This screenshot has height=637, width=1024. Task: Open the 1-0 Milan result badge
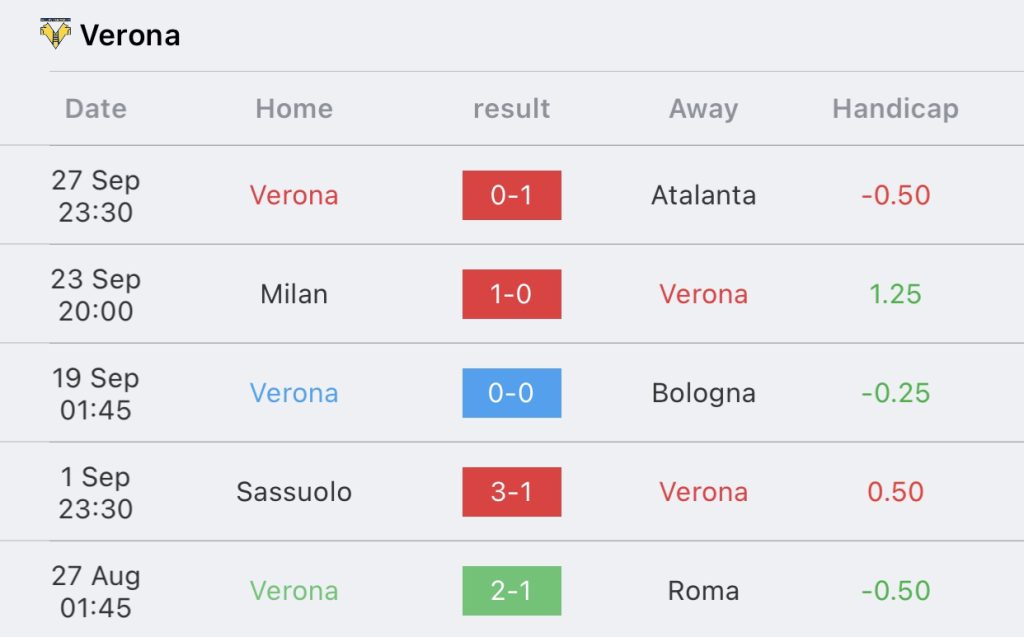coord(511,294)
